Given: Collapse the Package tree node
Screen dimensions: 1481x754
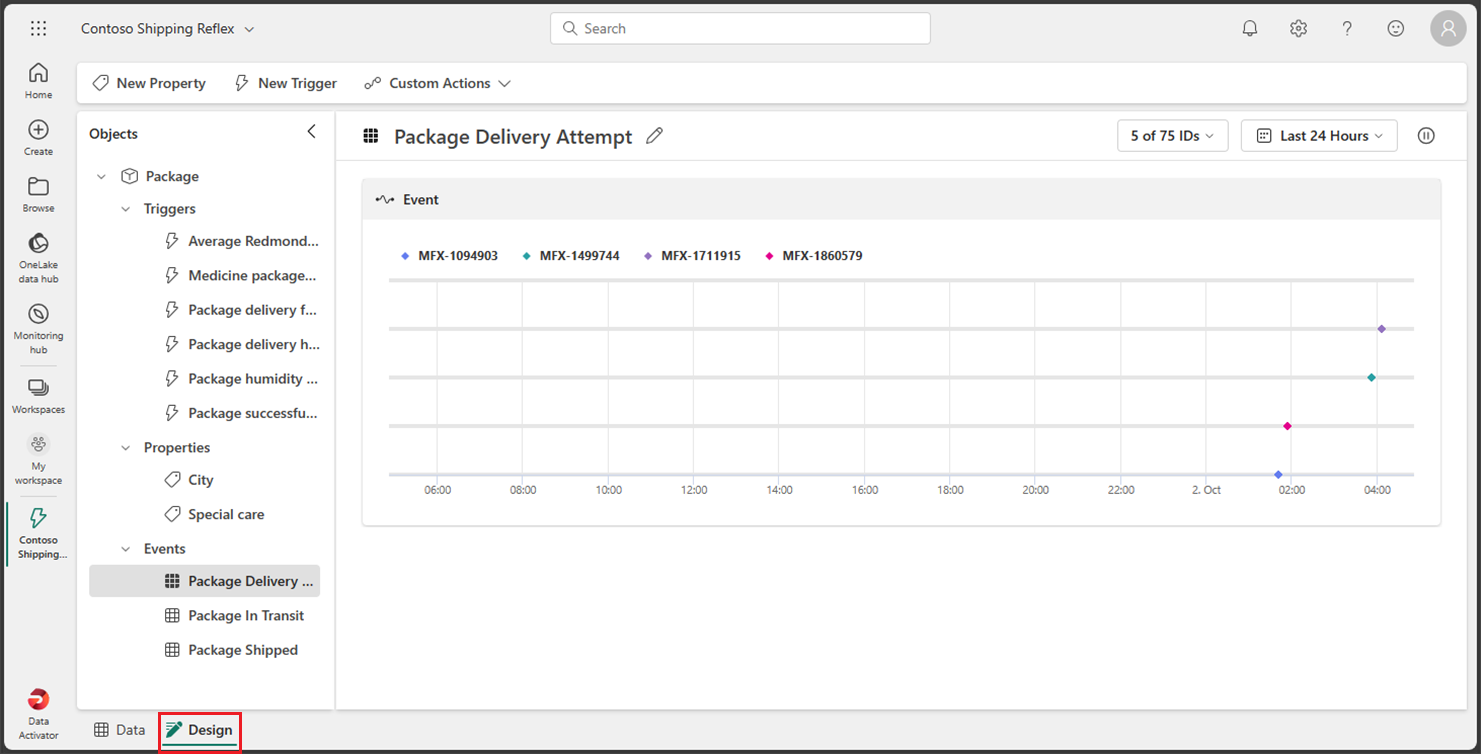Looking at the screenshot, I should (x=101, y=177).
